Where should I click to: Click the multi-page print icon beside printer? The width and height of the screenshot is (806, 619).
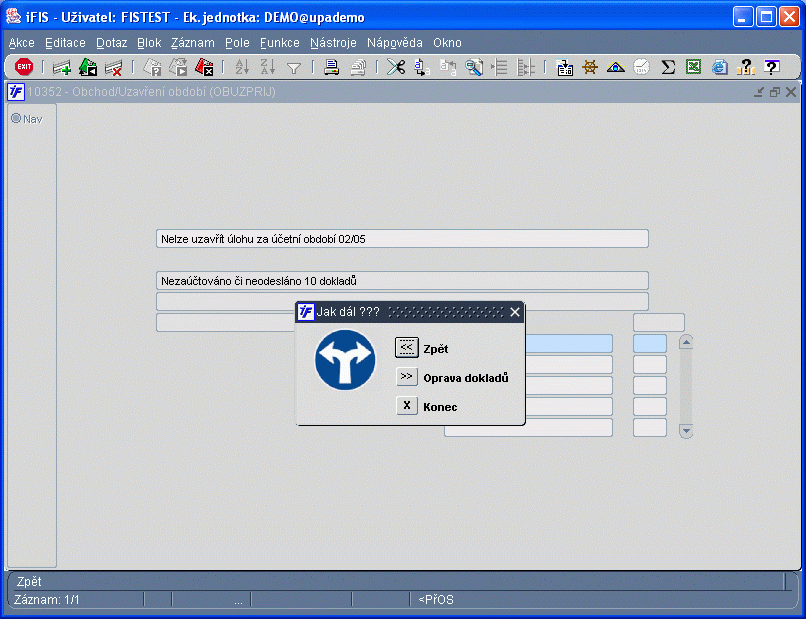358,67
